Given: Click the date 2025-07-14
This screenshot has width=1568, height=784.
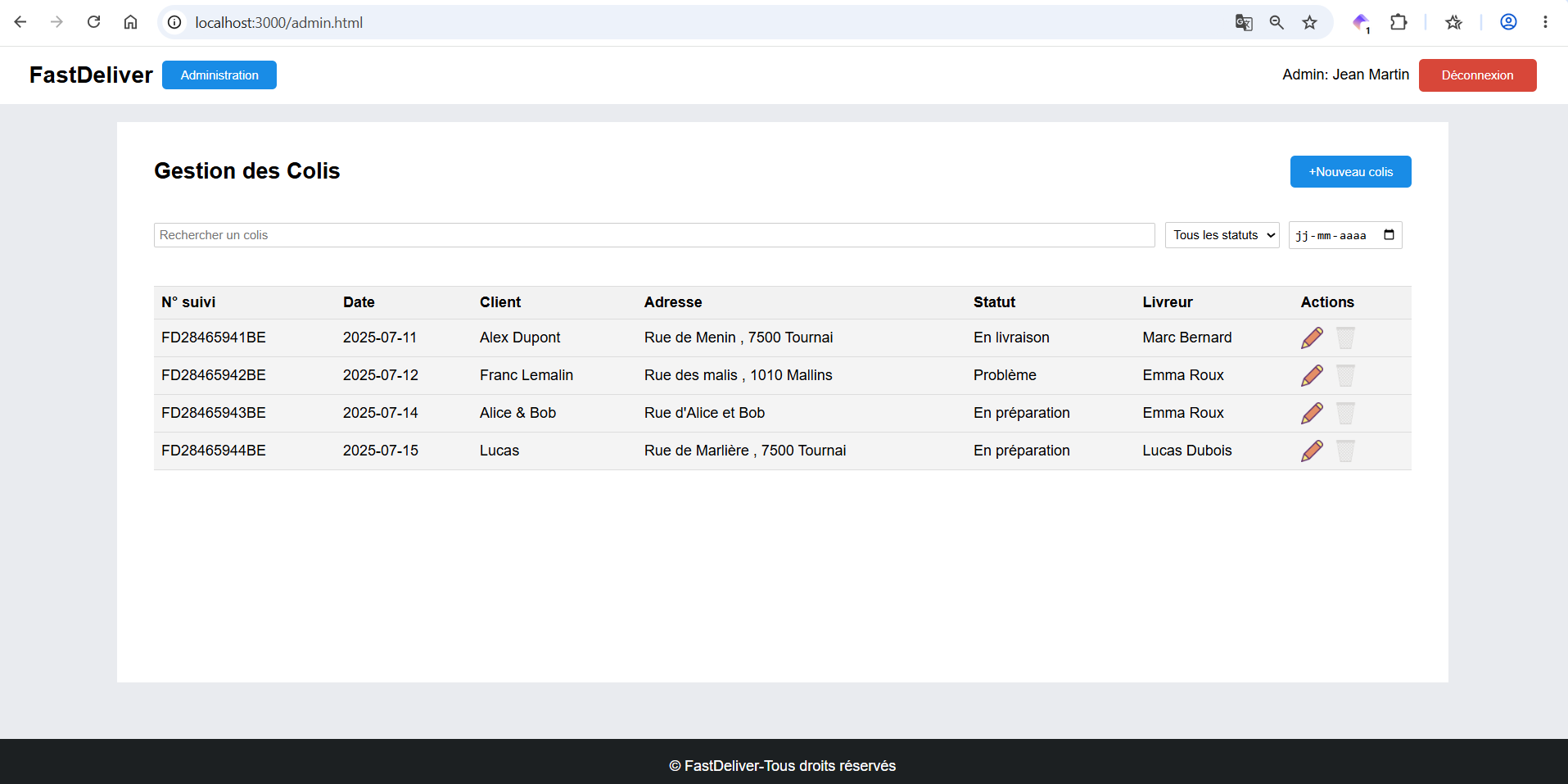Looking at the screenshot, I should [381, 413].
